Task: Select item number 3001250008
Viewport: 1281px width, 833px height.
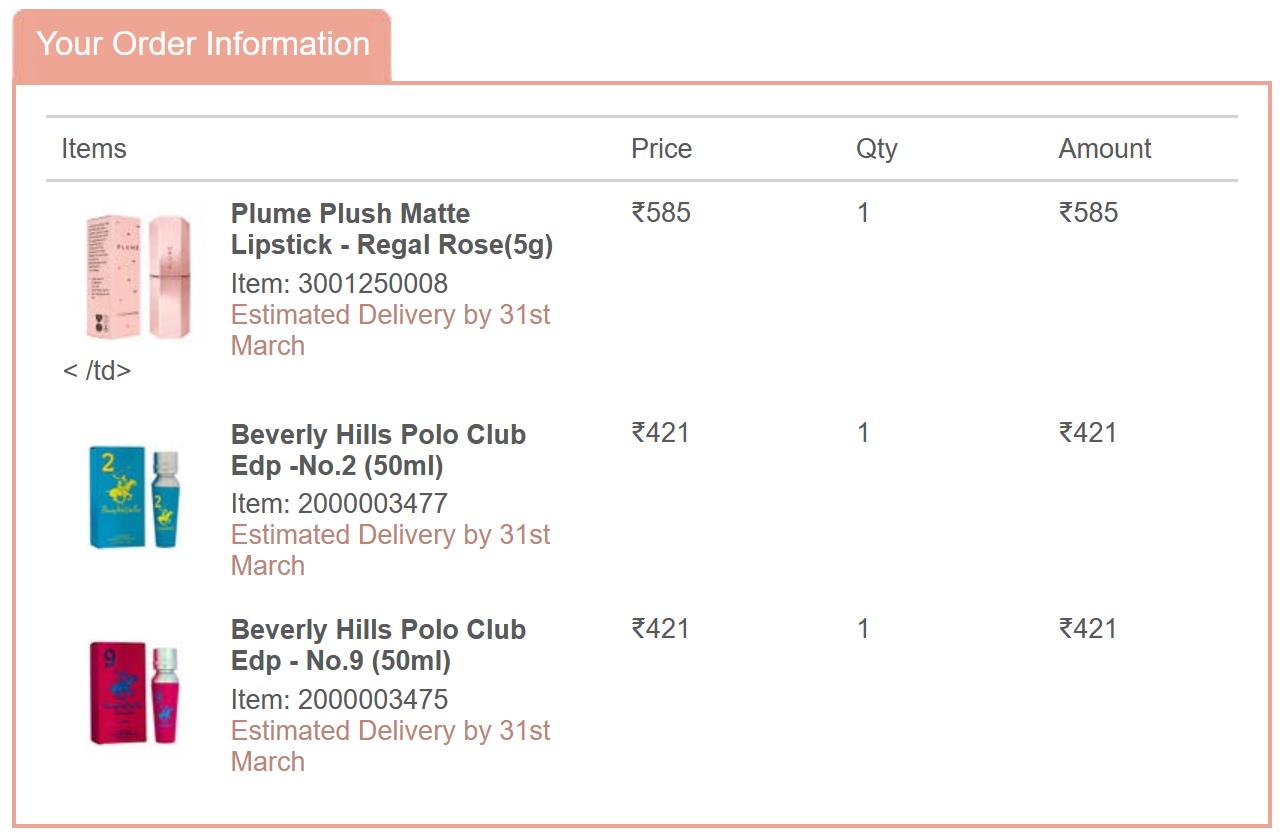Action: pyautogui.click(x=339, y=284)
